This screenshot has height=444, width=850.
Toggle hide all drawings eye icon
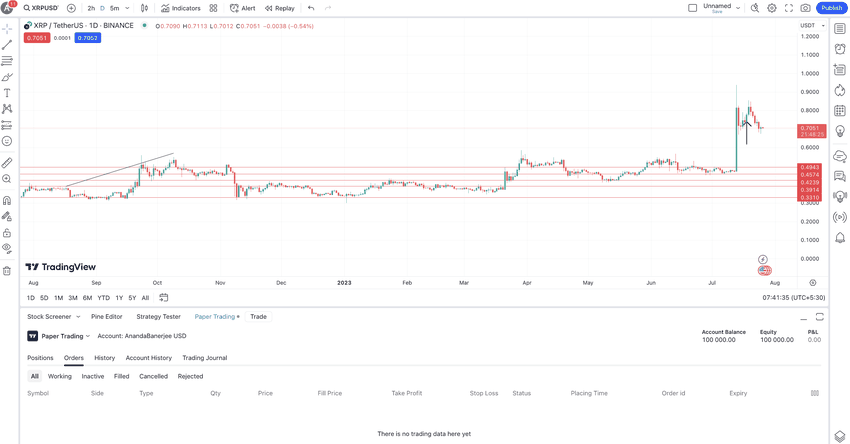click(7, 248)
